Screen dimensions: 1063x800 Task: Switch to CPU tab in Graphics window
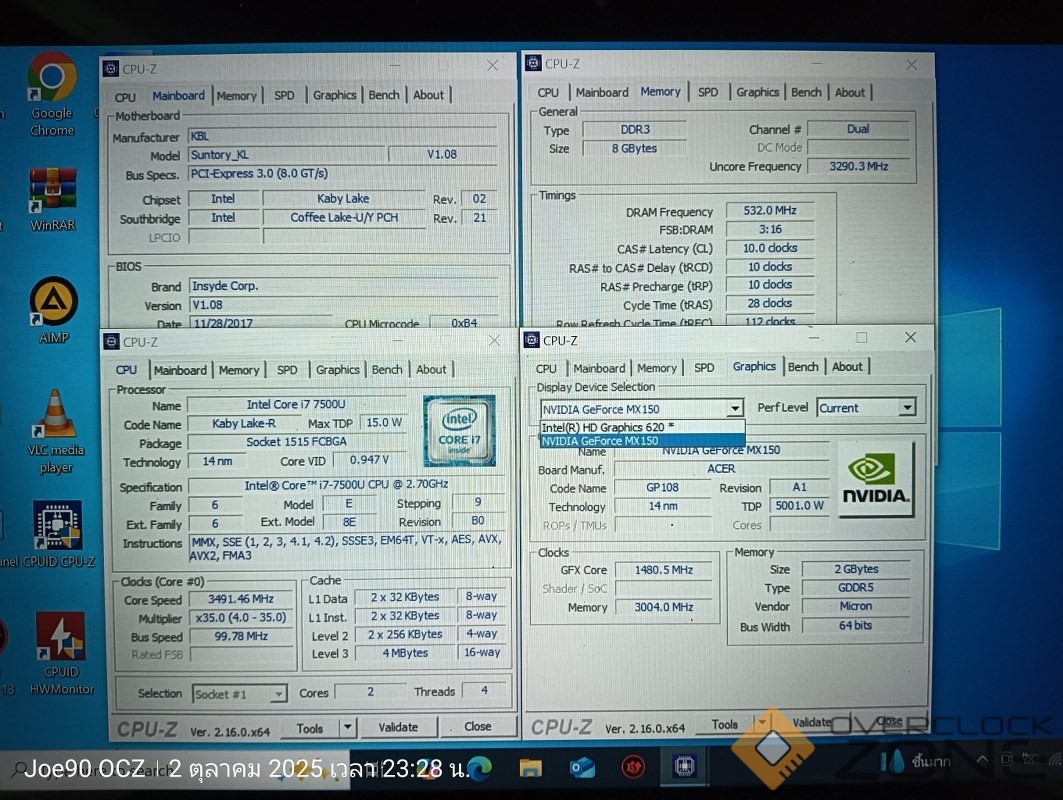[x=546, y=368]
